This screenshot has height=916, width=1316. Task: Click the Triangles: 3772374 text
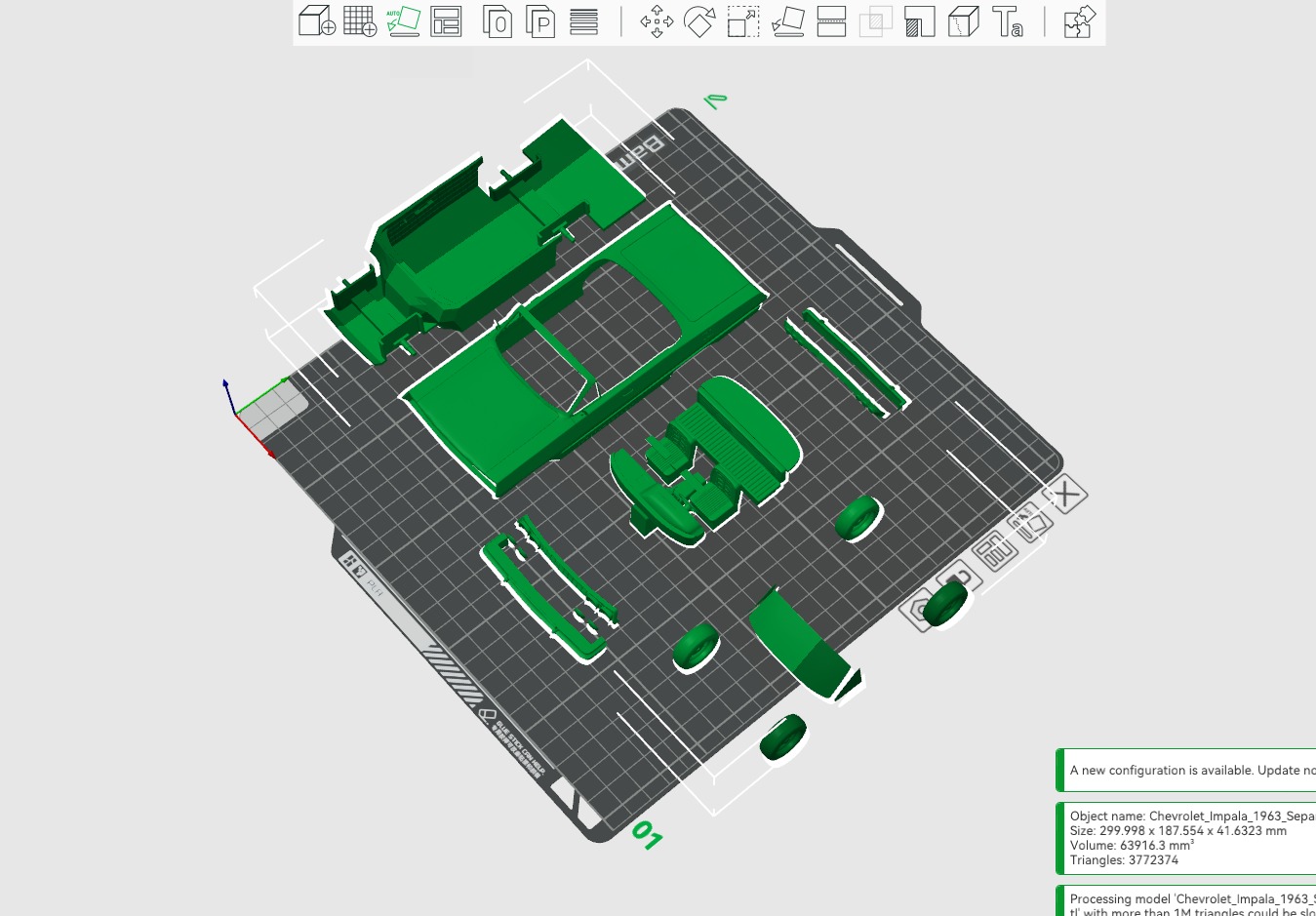tap(1124, 859)
